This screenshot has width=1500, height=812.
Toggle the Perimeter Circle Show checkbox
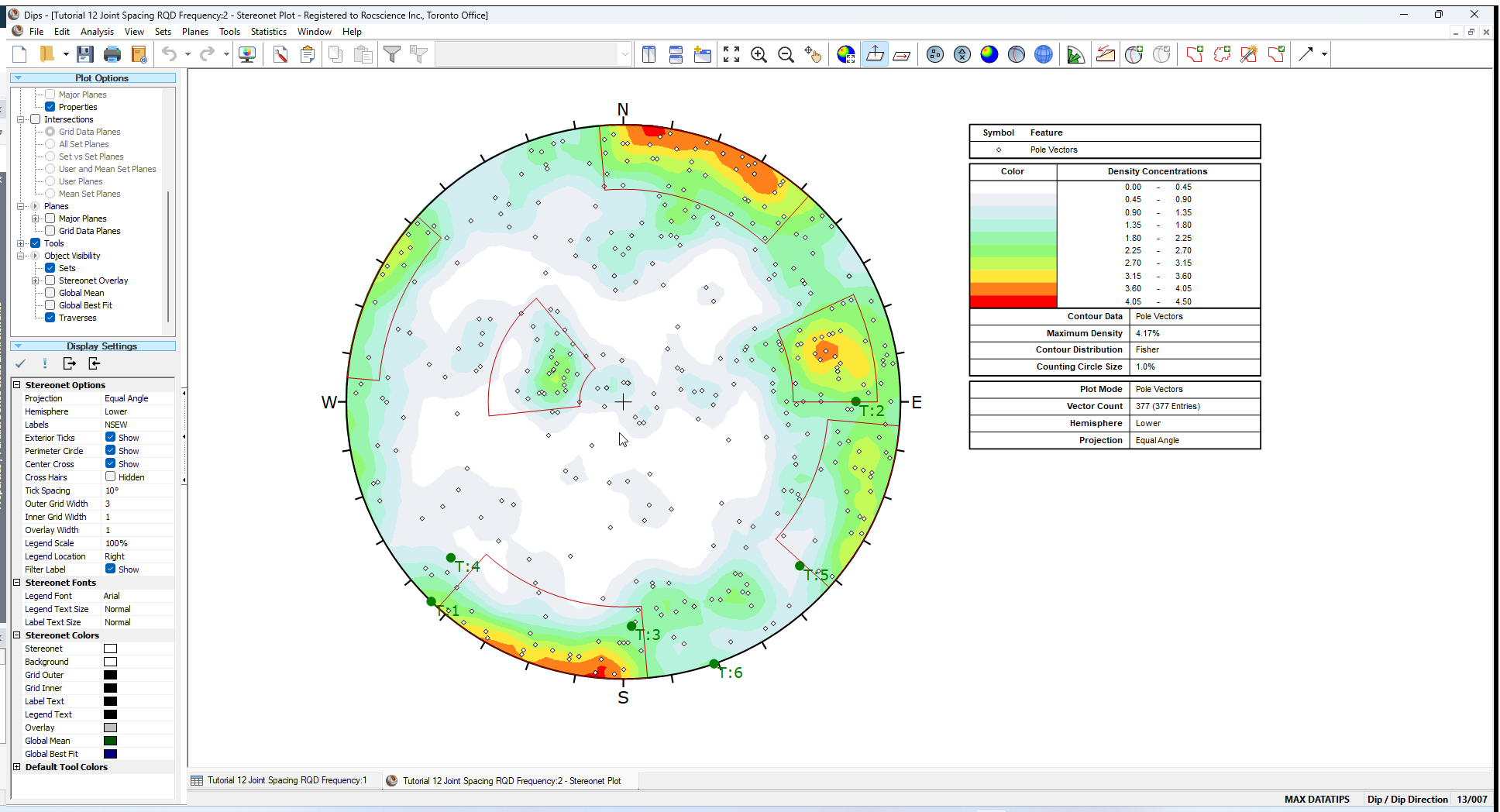(x=111, y=451)
